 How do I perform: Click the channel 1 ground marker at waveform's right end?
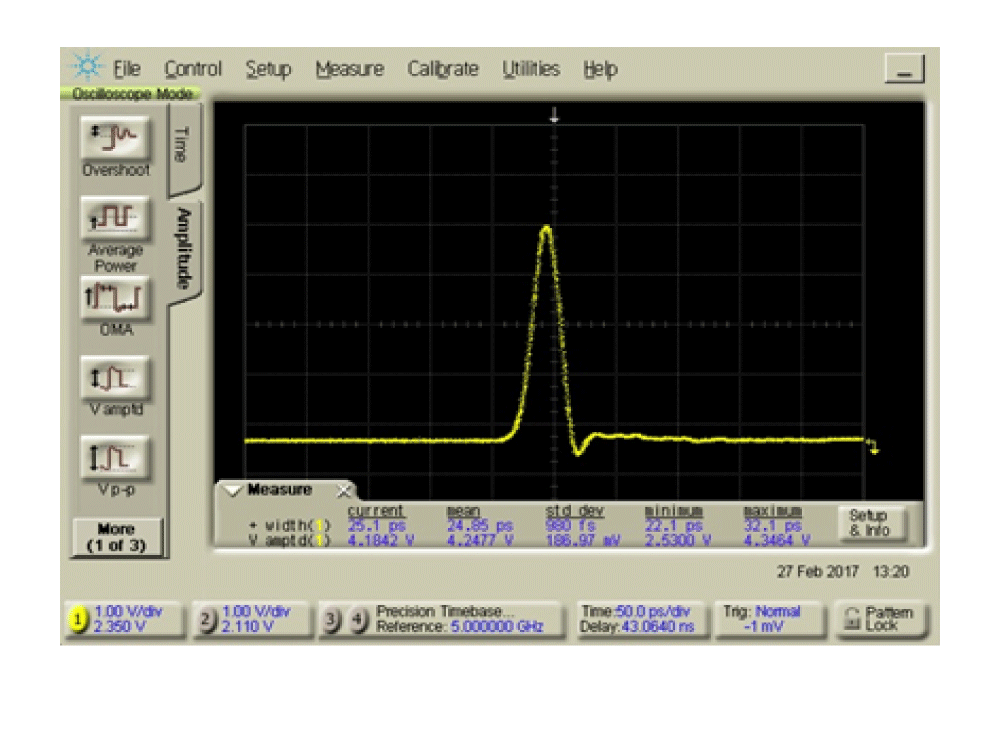click(x=872, y=446)
